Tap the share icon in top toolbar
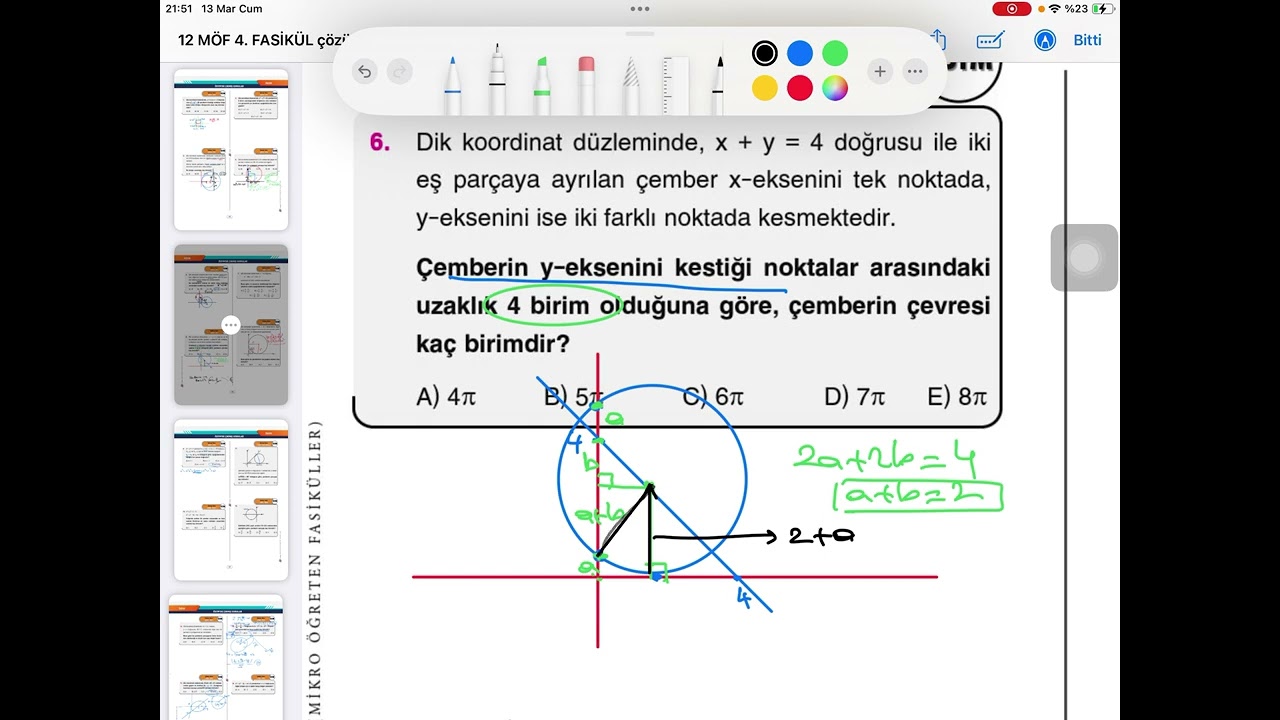Image resolution: width=1280 pixels, height=720 pixels. point(938,39)
